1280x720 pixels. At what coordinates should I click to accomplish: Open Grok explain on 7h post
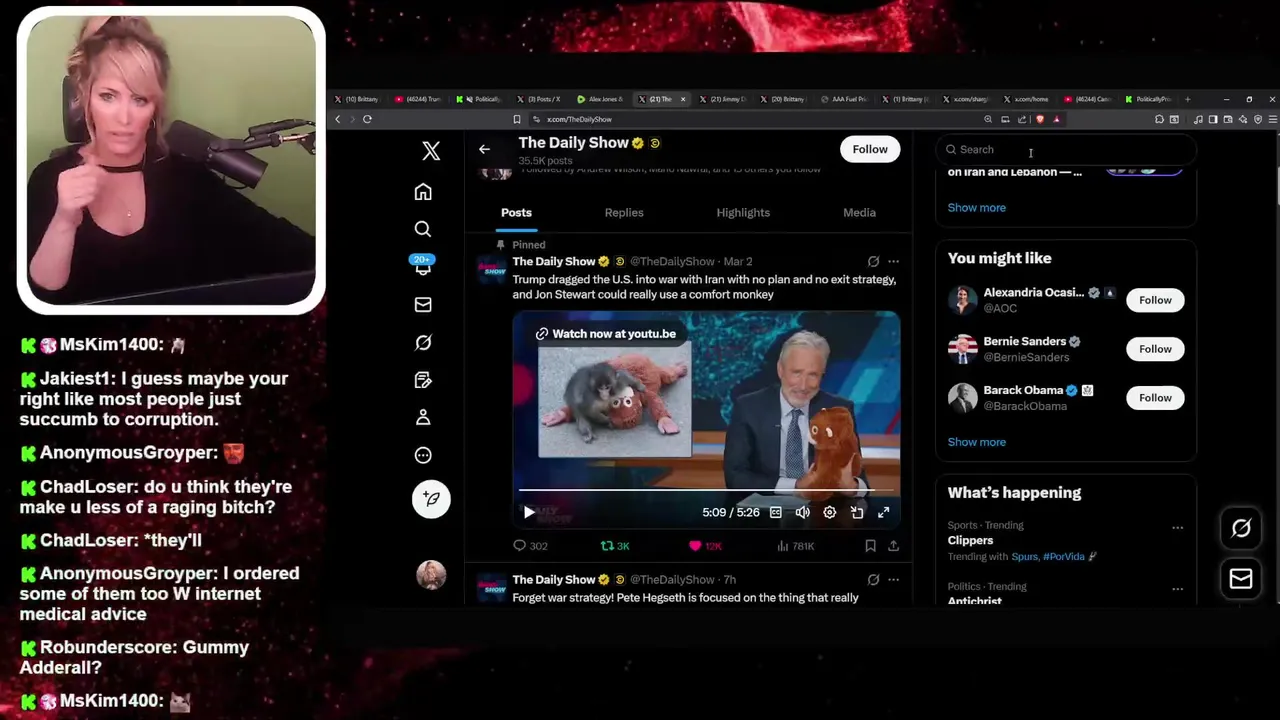point(873,579)
